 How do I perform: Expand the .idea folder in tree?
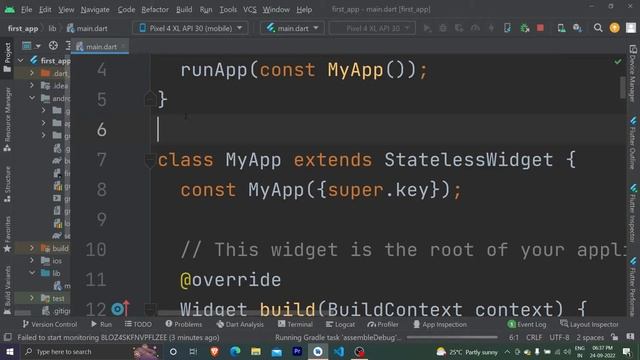pos(32,85)
